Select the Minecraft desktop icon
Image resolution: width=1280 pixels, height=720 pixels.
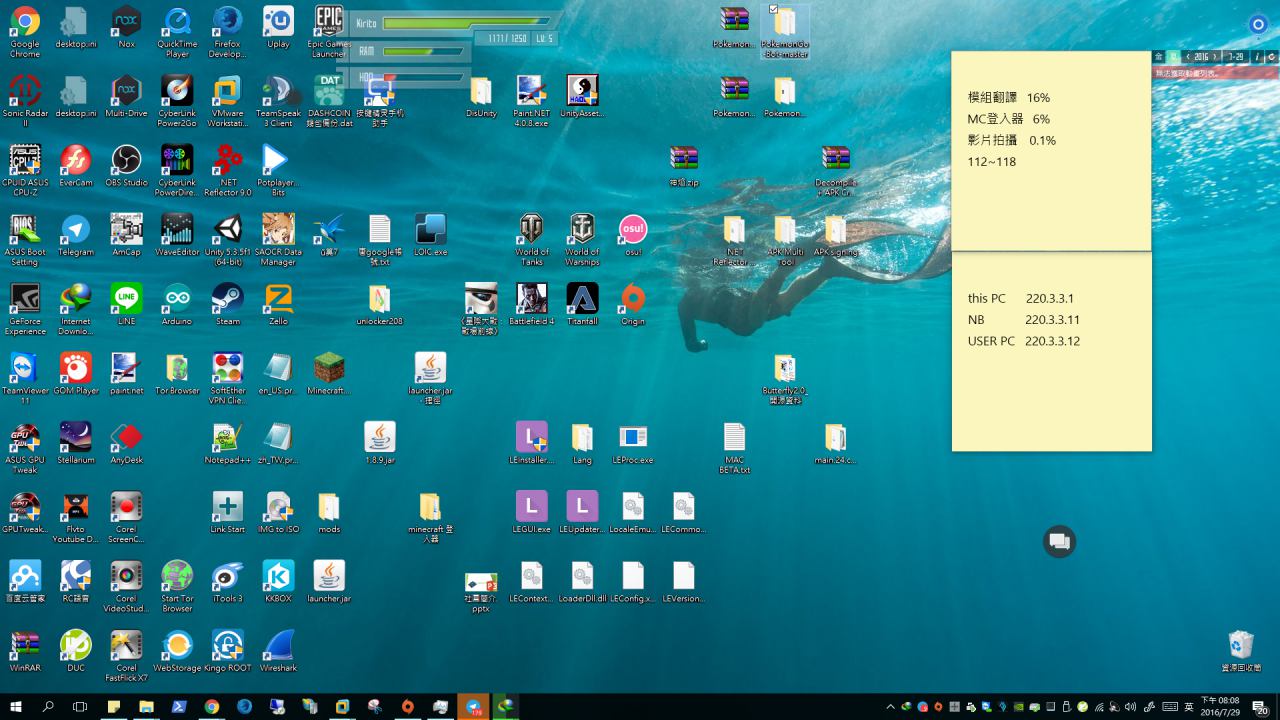click(x=329, y=368)
